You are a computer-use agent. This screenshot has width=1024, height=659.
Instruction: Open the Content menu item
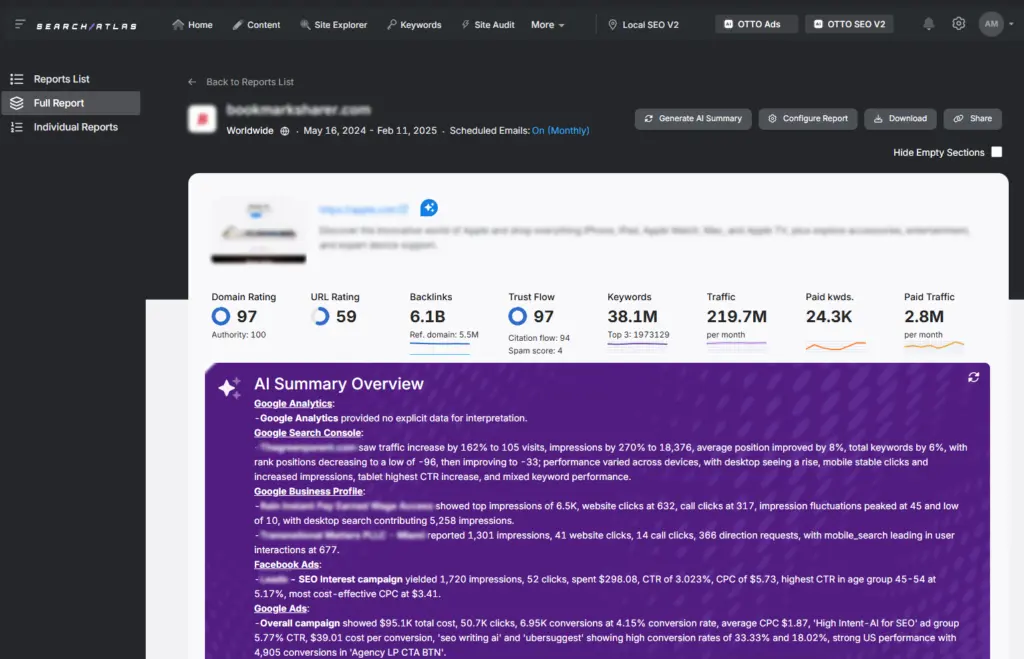(256, 25)
